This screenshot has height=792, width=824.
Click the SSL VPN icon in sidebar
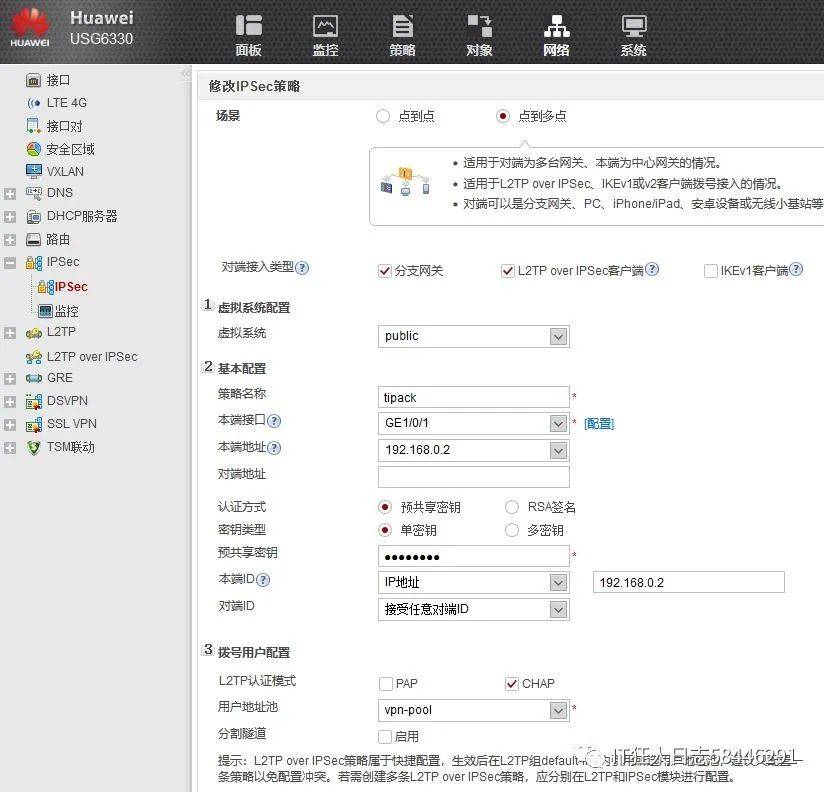(34, 425)
